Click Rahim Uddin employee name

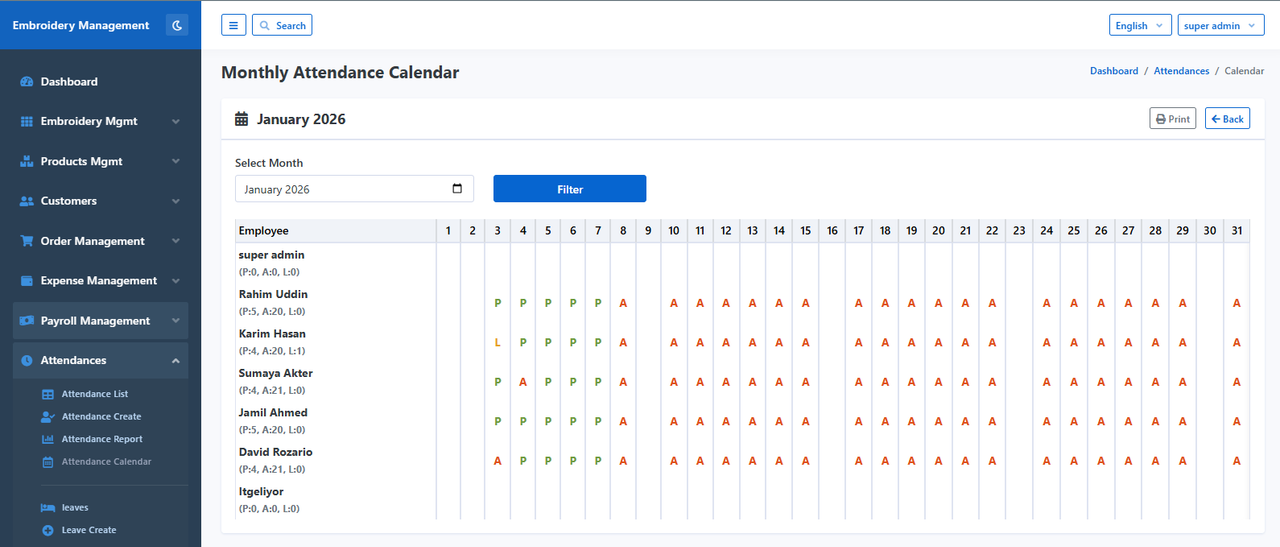click(273, 294)
